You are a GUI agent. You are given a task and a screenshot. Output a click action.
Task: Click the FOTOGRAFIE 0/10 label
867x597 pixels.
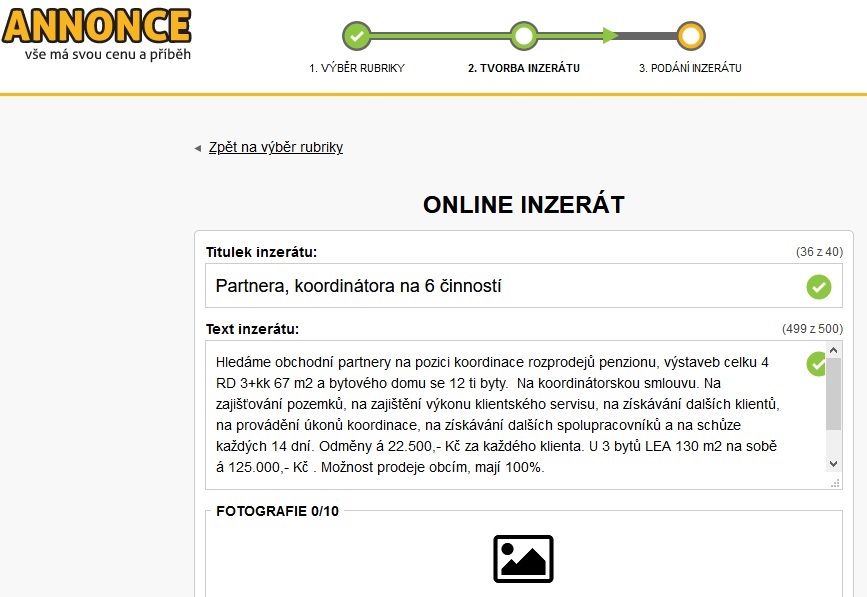point(277,511)
